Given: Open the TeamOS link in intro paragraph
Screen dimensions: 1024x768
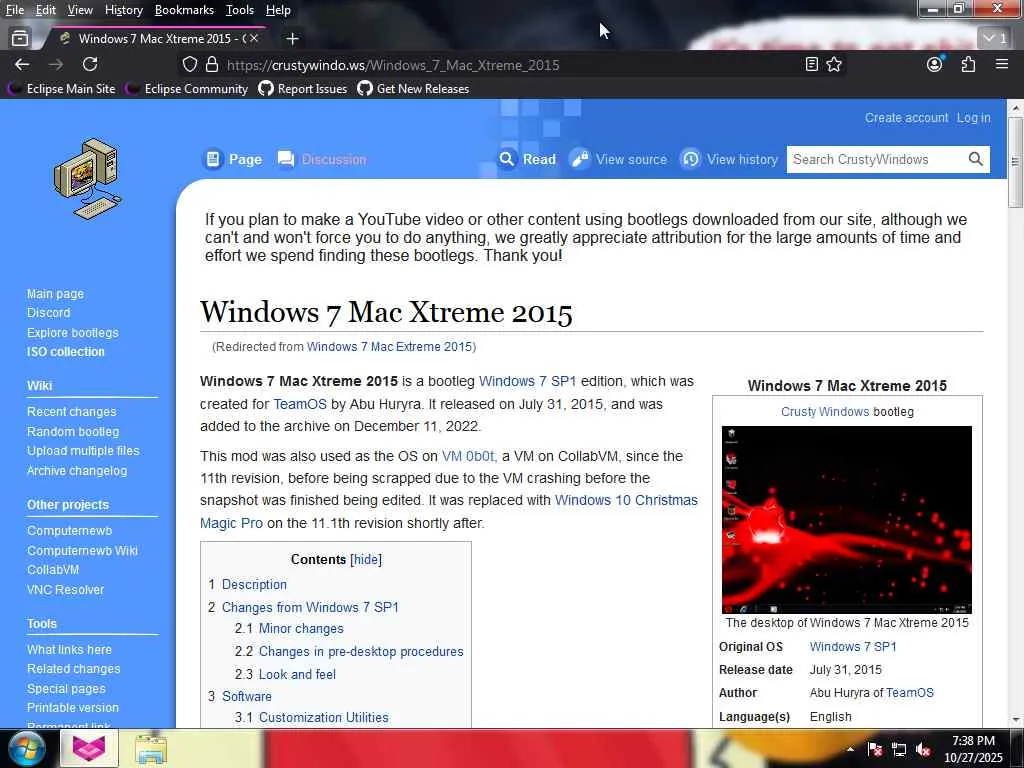Looking at the screenshot, I should pyautogui.click(x=300, y=404).
